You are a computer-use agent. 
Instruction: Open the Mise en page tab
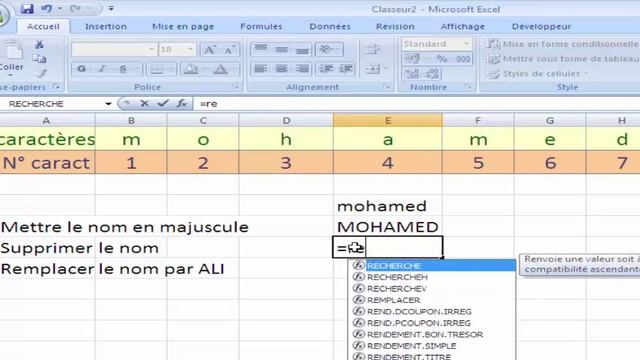pyautogui.click(x=183, y=27)
